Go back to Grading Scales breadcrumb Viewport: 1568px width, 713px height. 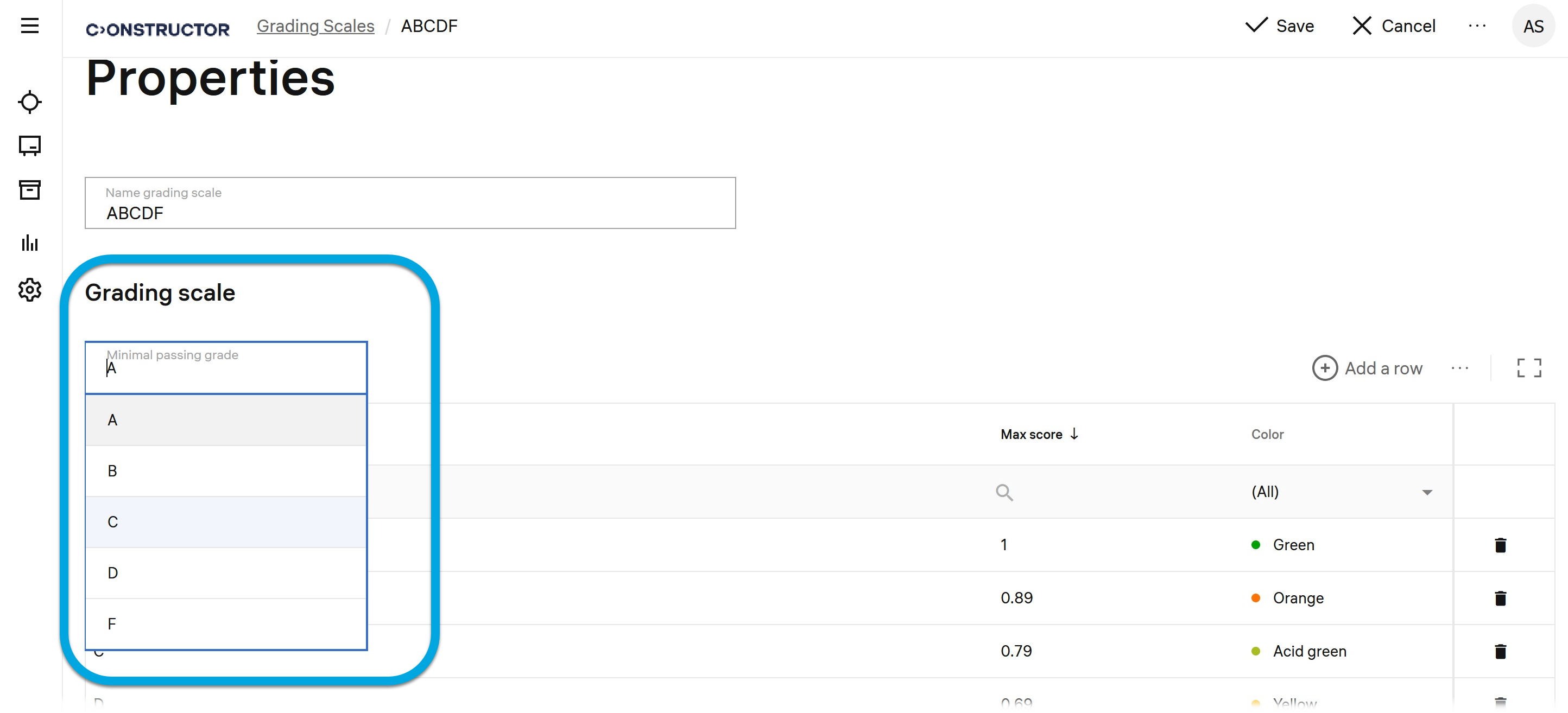315,26
